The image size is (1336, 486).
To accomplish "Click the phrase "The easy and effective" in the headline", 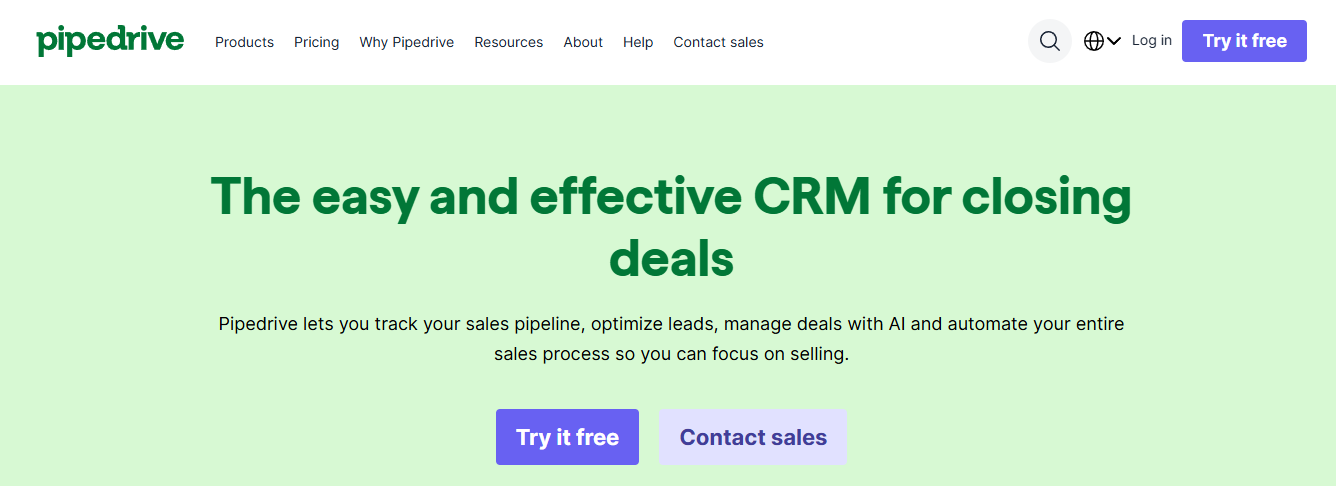I will point(475,195).
